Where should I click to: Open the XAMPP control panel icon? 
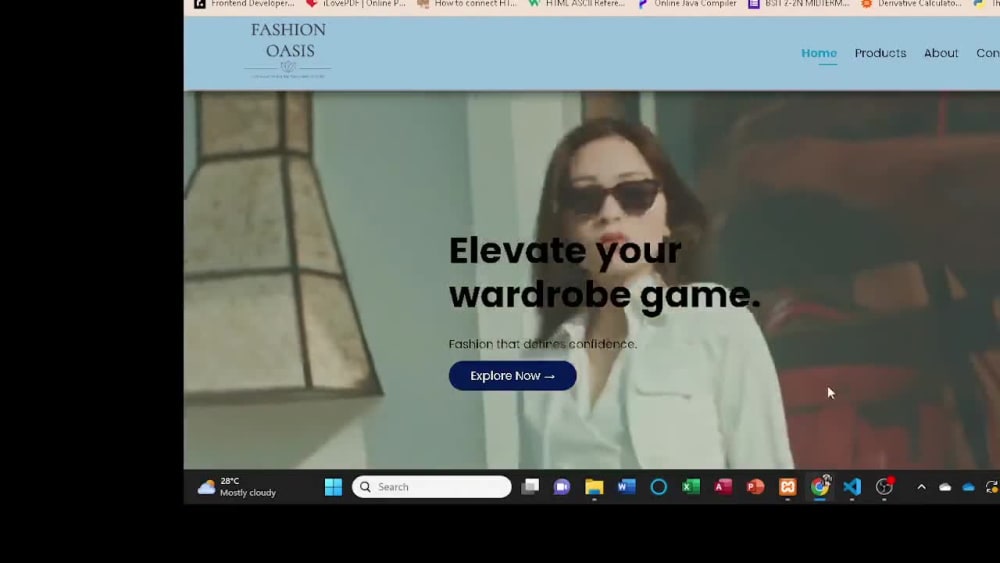coord(788,487)
